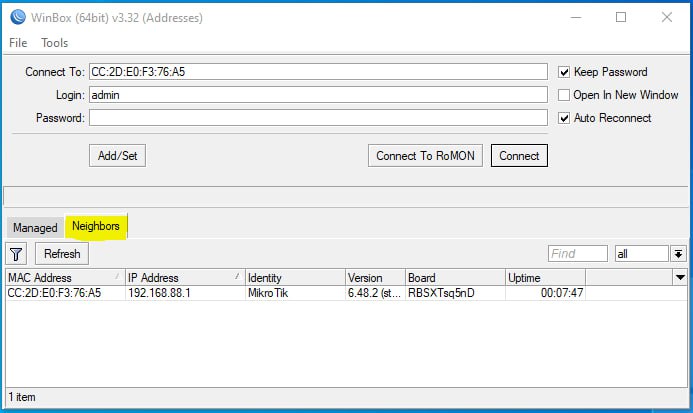The image size is (693, 413).
Task: Disable Auto Reconnect checkbox
Action: pos(564,118)
